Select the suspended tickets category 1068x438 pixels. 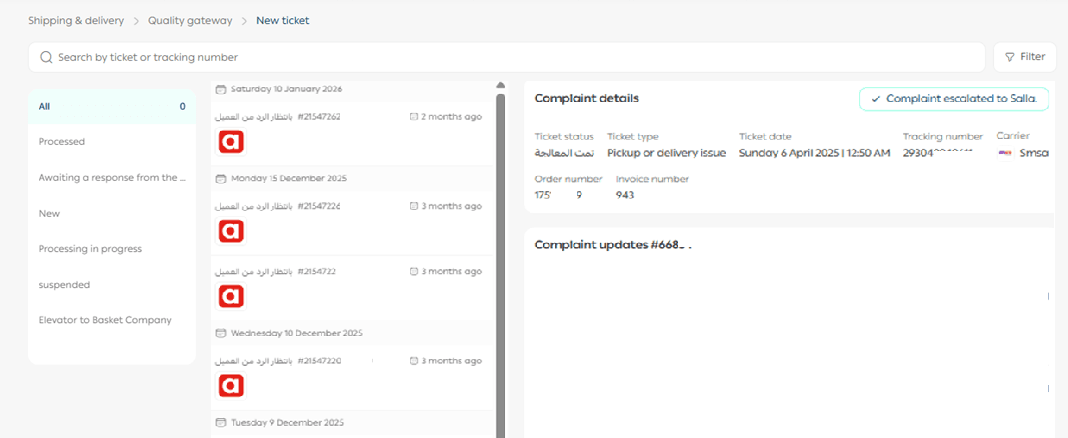click(x=64, y=285)
